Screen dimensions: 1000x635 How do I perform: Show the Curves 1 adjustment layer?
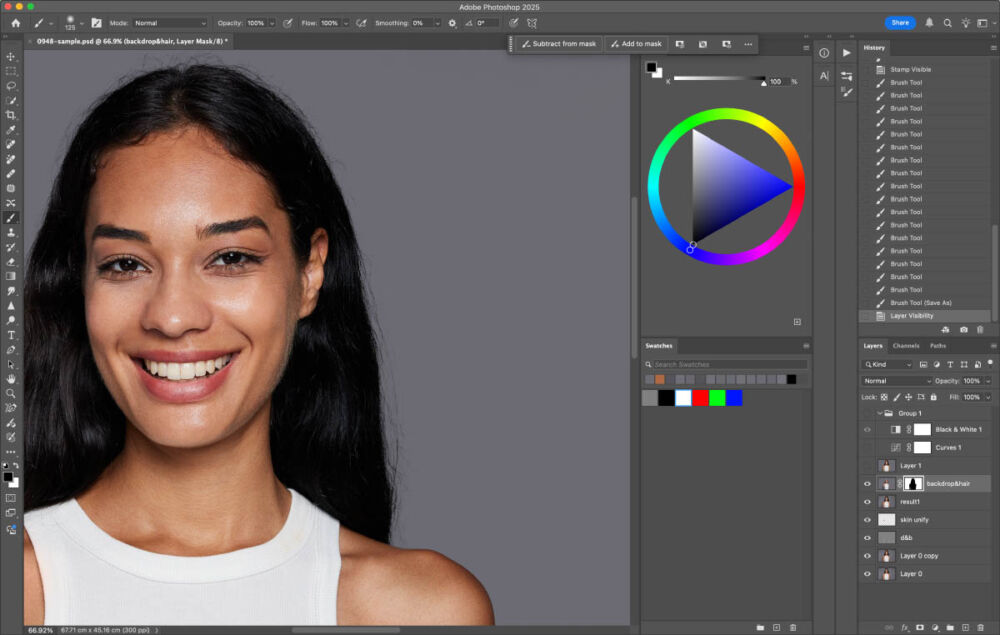pos(866,447)
